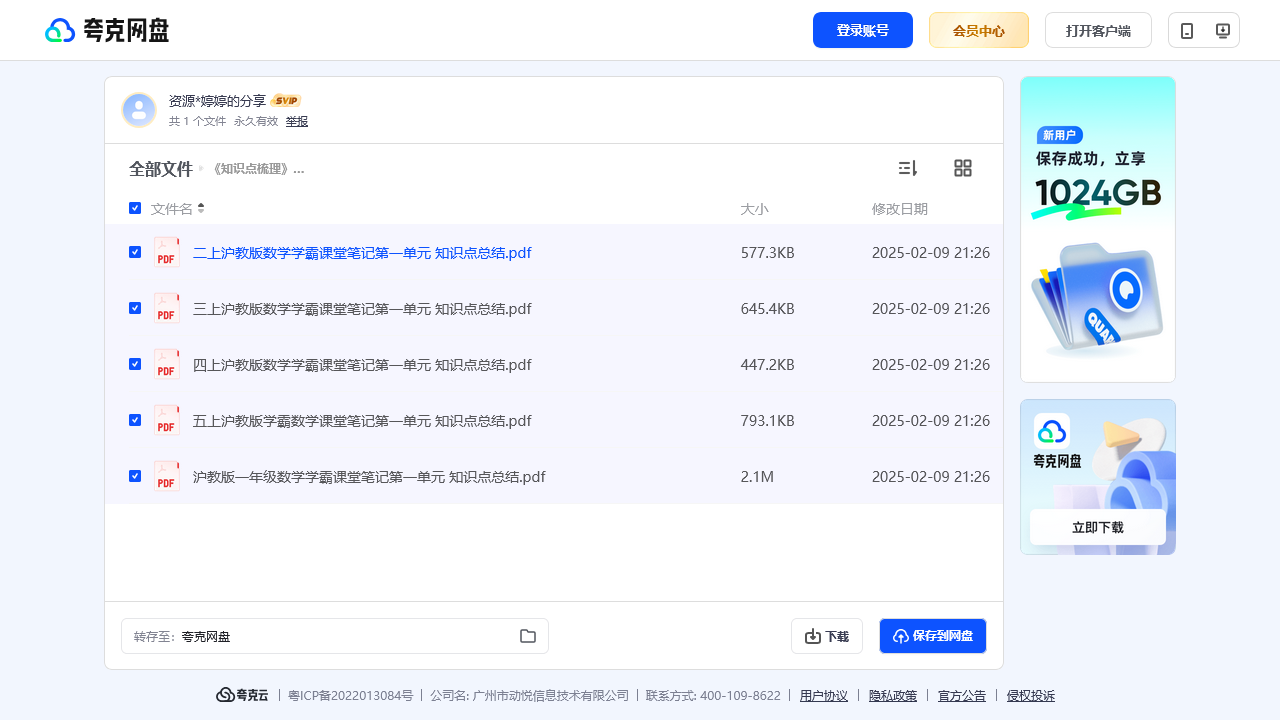Click the 永久有效 validity text
1280x720 pixels.
(256, 121)
